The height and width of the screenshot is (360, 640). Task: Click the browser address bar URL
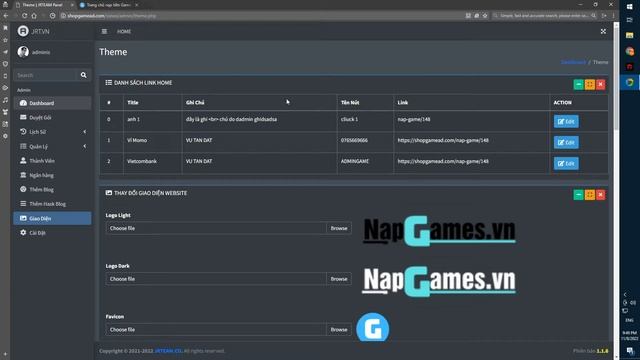coord(111,16)
